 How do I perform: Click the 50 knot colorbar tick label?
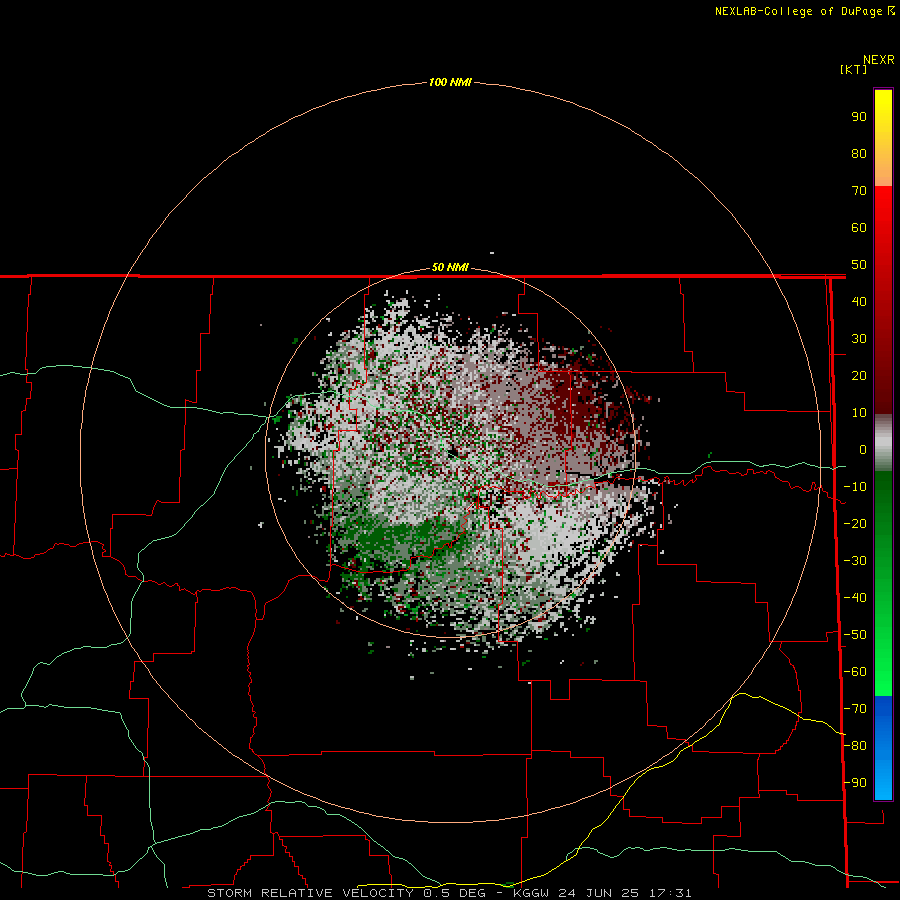[859, 265]
